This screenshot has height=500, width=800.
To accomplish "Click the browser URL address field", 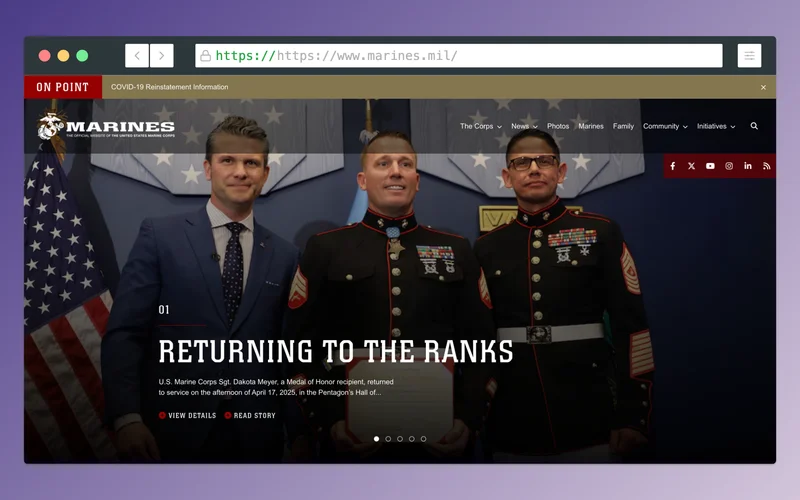I will 459,56.
